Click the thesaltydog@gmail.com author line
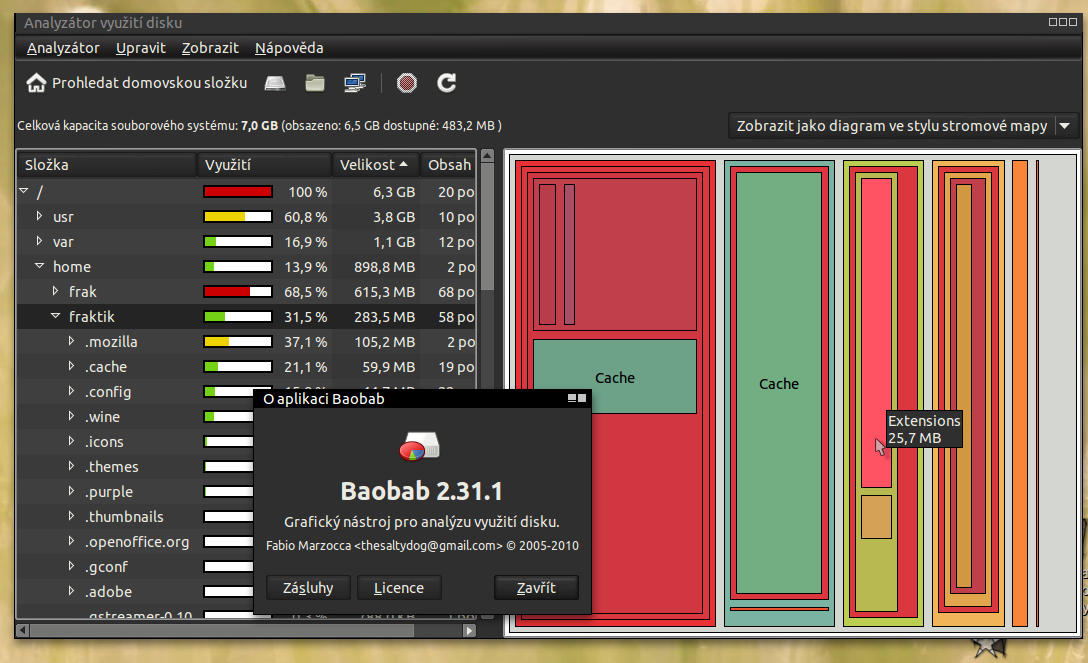 422,545
